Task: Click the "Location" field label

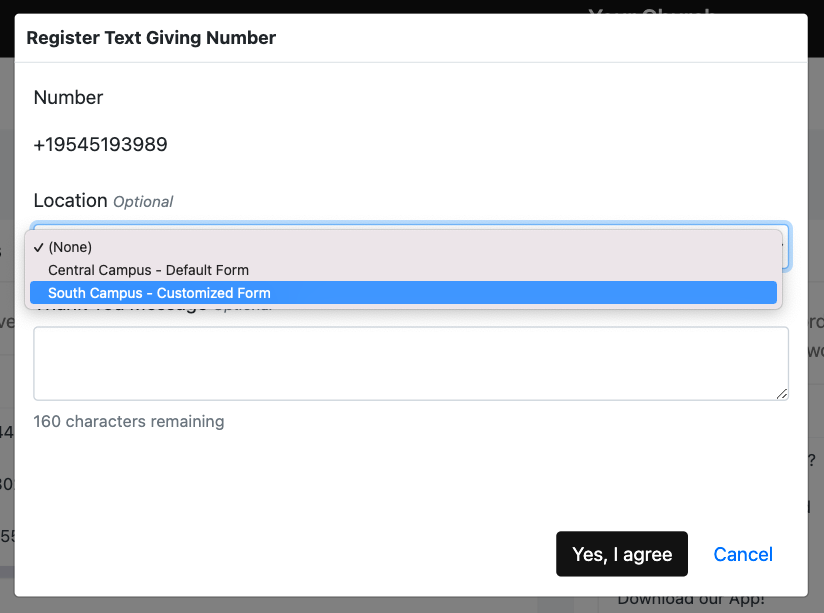Action: (x=70, y=200)
